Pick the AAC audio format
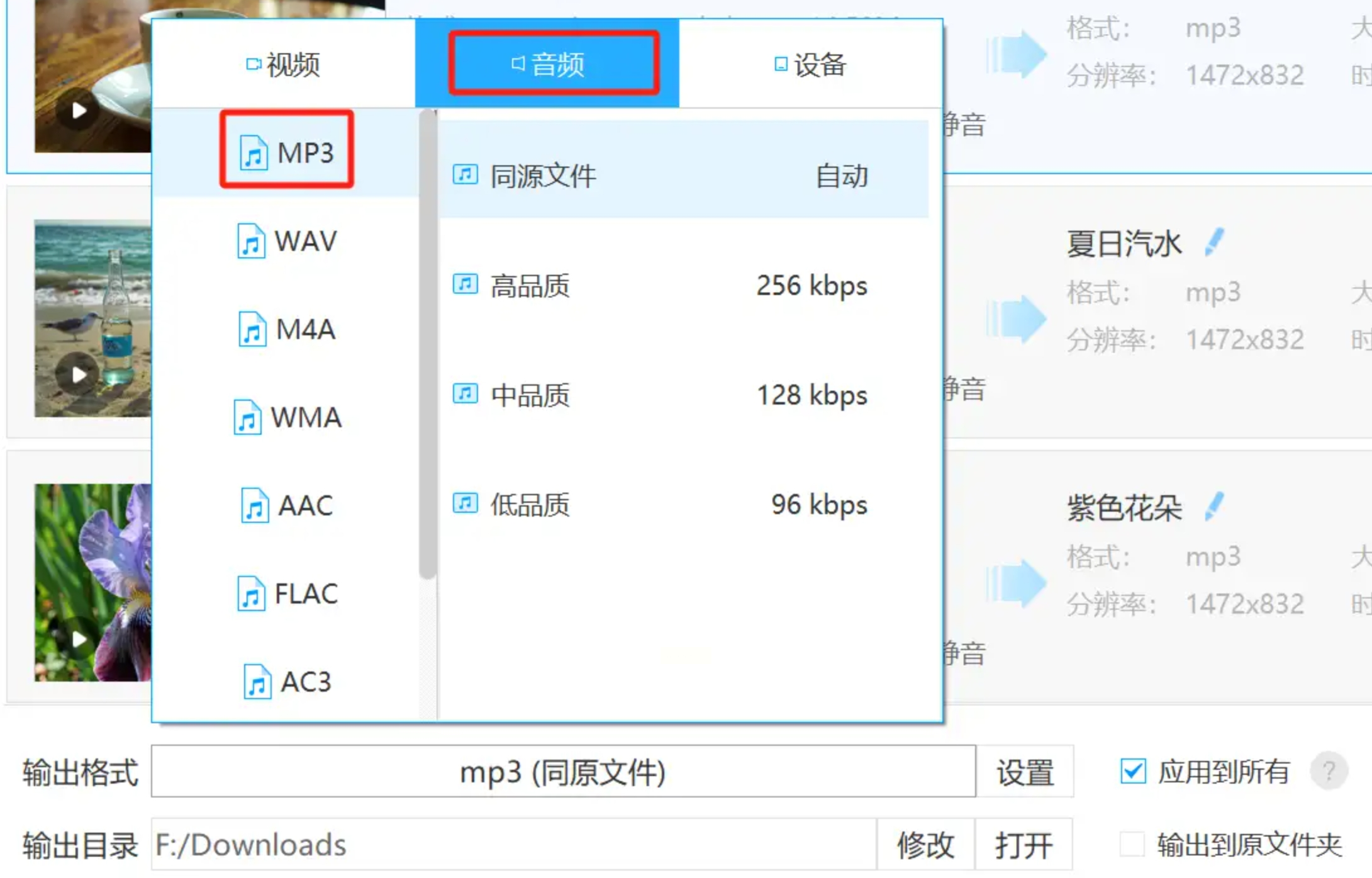The width and height of the screenshot is (1372, 878). (287, 505)
